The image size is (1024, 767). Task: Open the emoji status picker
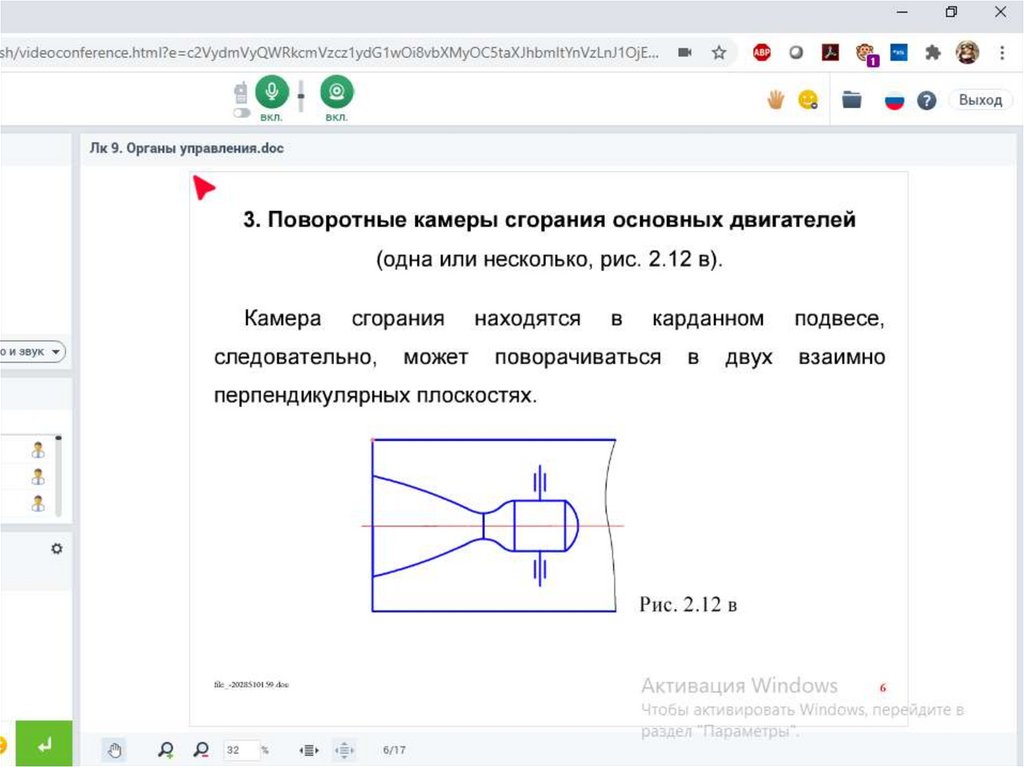pos(808,99)
